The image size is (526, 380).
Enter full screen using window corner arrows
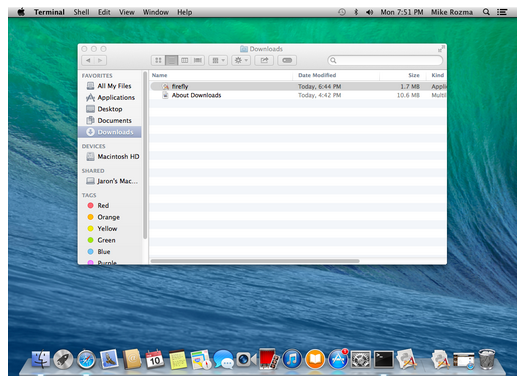(441, 49)
